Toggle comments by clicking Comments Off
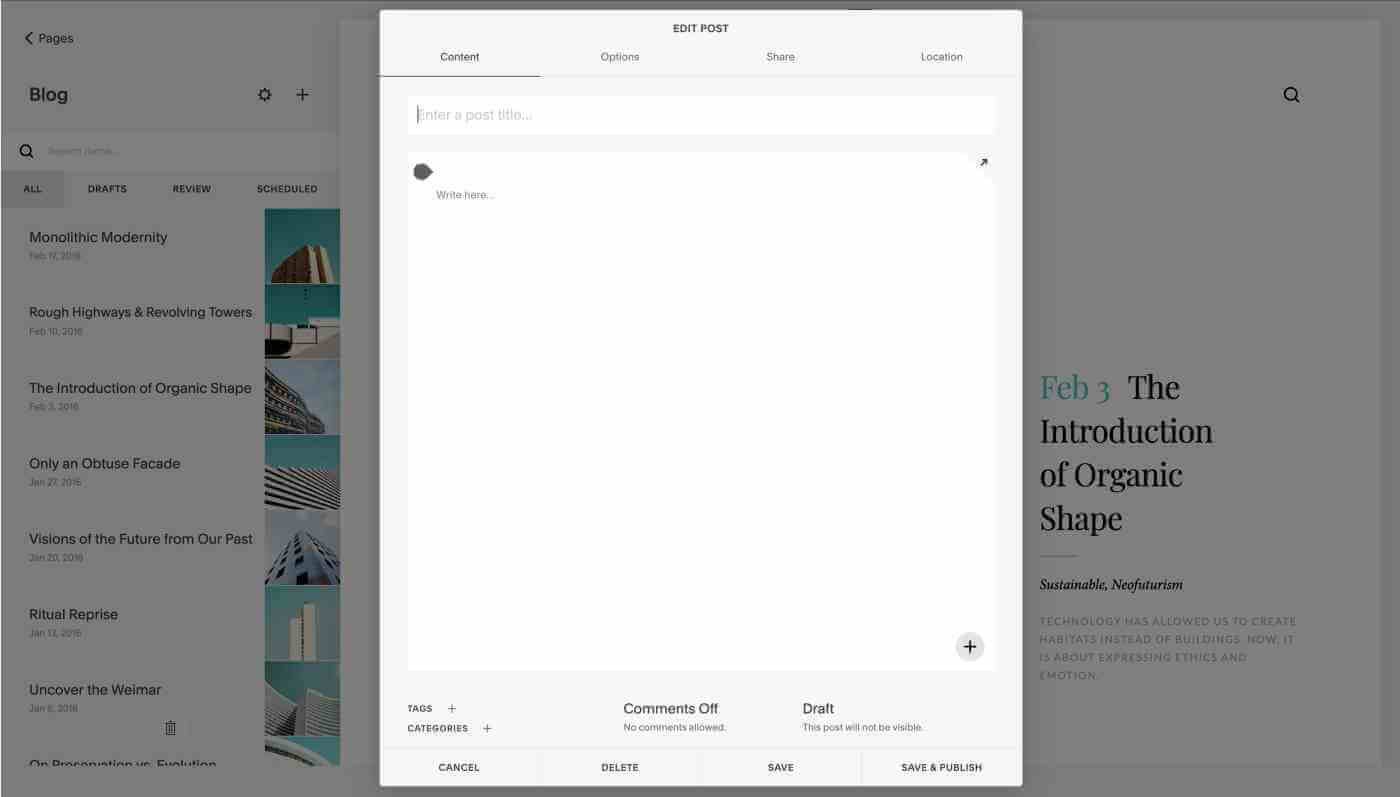The width and height of the screenshot is (1400, 797). [x=670, y=708]
